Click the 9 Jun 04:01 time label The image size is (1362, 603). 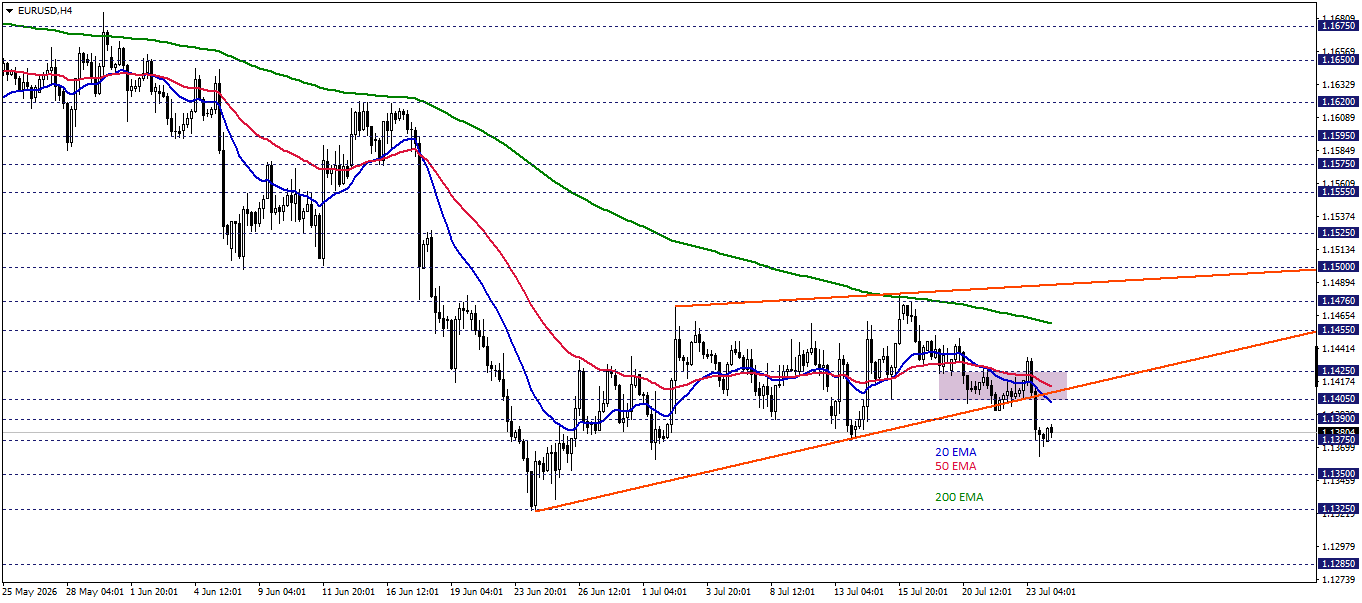pyautogui.click(x=281, y=592)
